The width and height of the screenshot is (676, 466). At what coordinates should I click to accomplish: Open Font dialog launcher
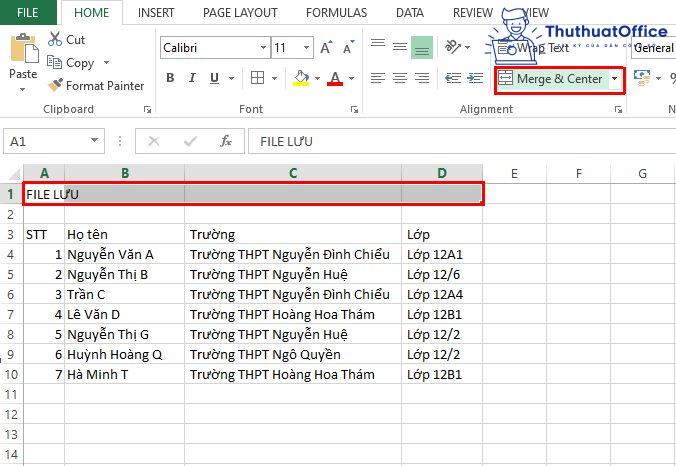[x=354, y=109]
